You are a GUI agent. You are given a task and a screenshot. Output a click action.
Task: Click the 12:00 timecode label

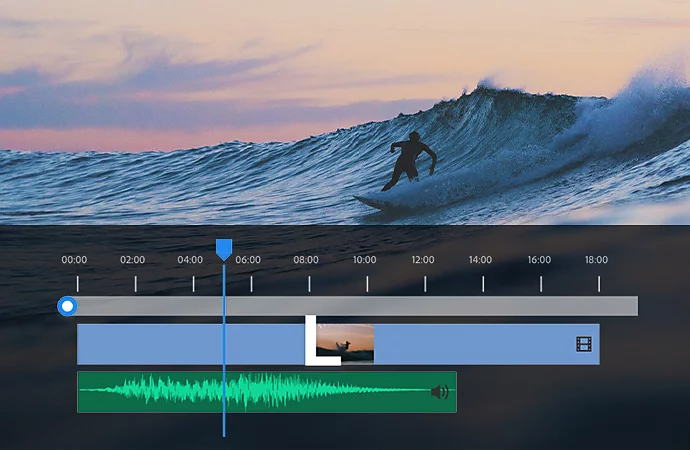pyautogui.click(x=423, y=260)
